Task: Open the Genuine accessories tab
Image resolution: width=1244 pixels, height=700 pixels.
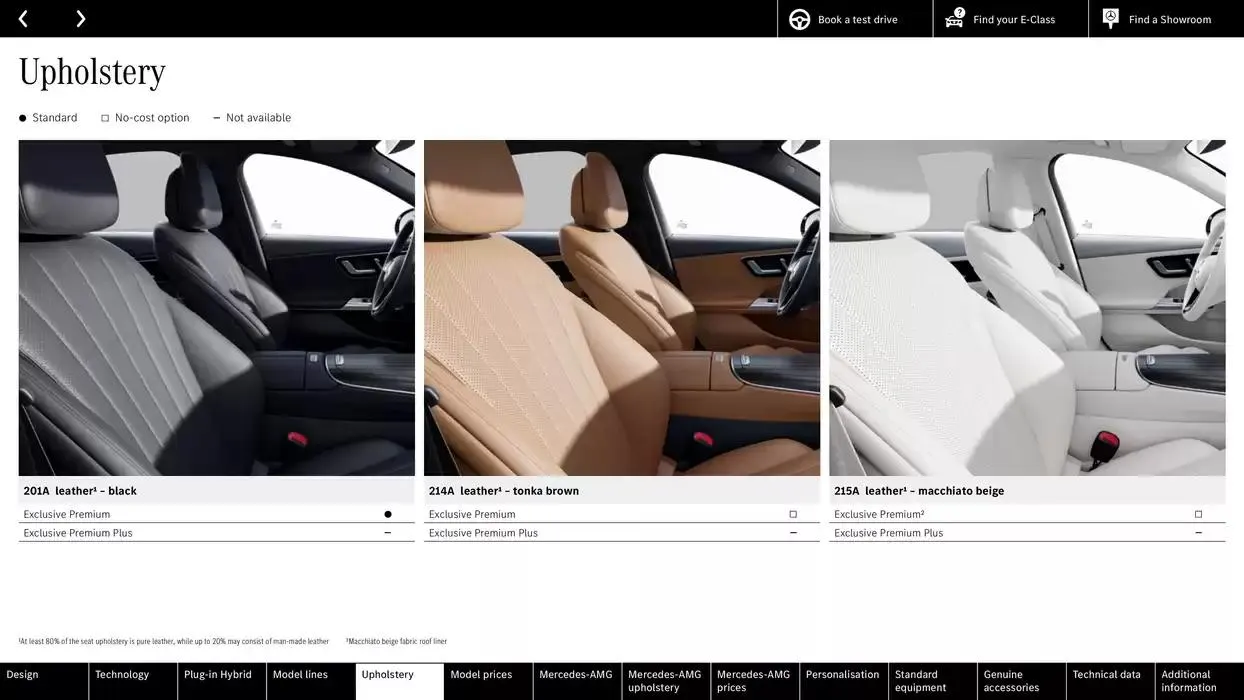Action: coord(1022,681)
